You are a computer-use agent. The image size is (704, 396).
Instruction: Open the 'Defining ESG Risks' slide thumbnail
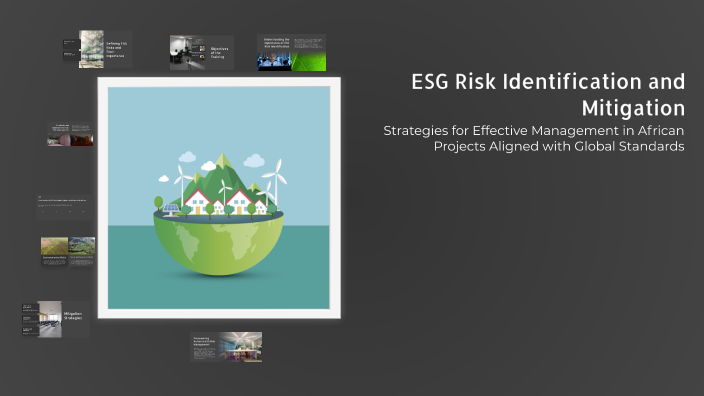click(97, 49)
